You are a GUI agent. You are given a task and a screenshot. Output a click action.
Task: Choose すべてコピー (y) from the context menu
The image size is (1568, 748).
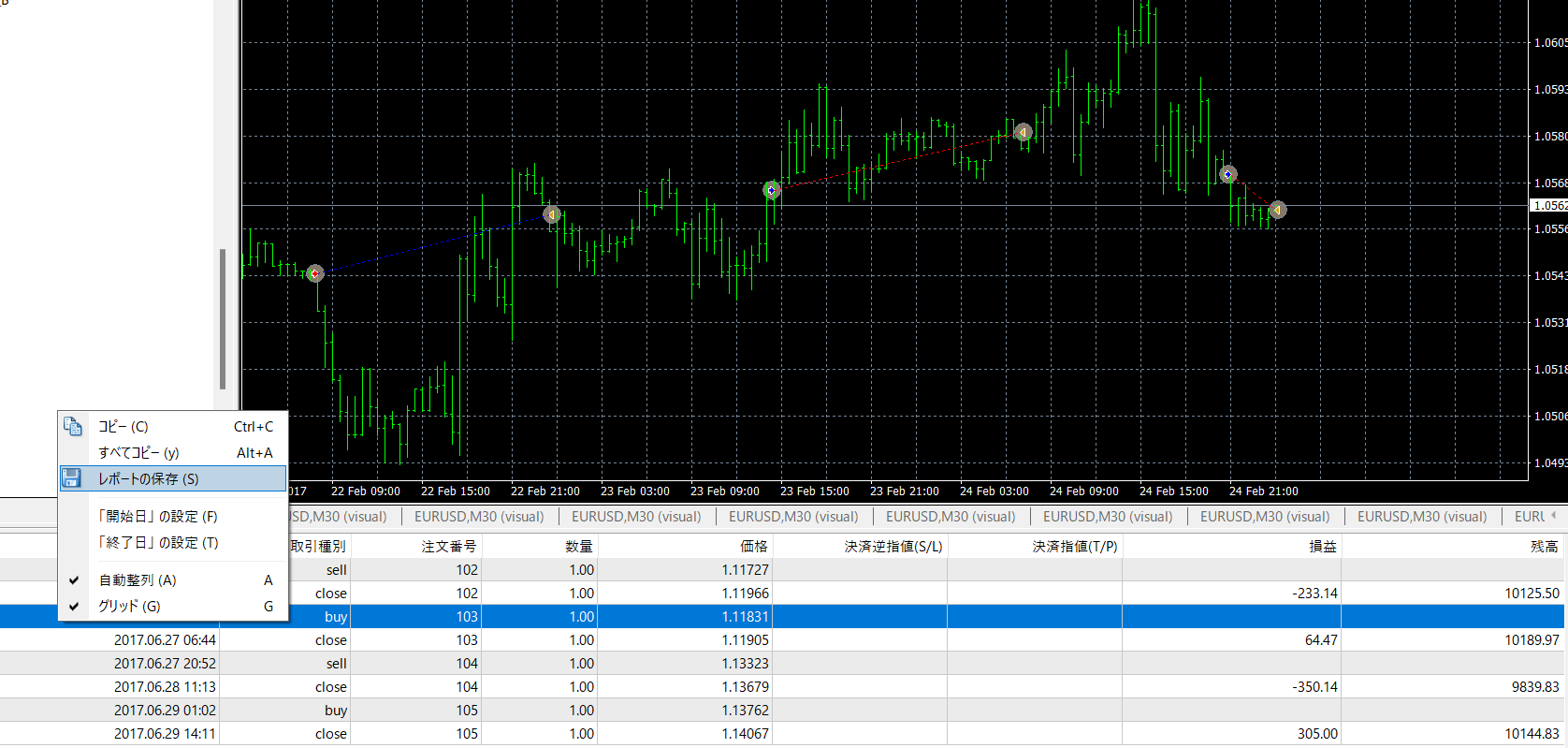coord(138,453)
